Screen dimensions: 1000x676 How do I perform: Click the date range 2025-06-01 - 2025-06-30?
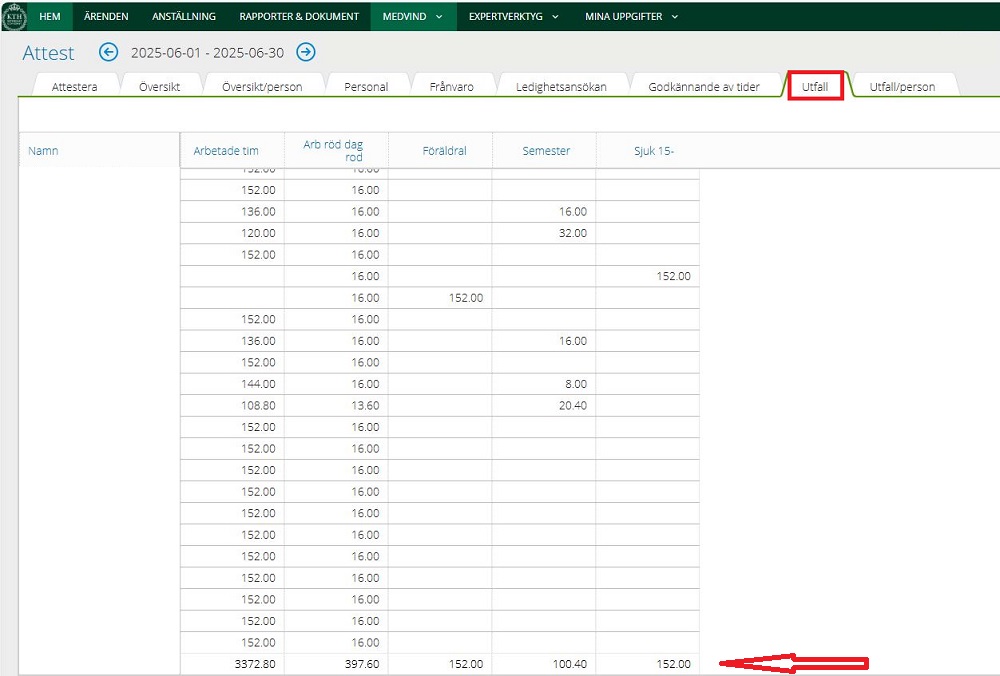click(x=207, y=53)
